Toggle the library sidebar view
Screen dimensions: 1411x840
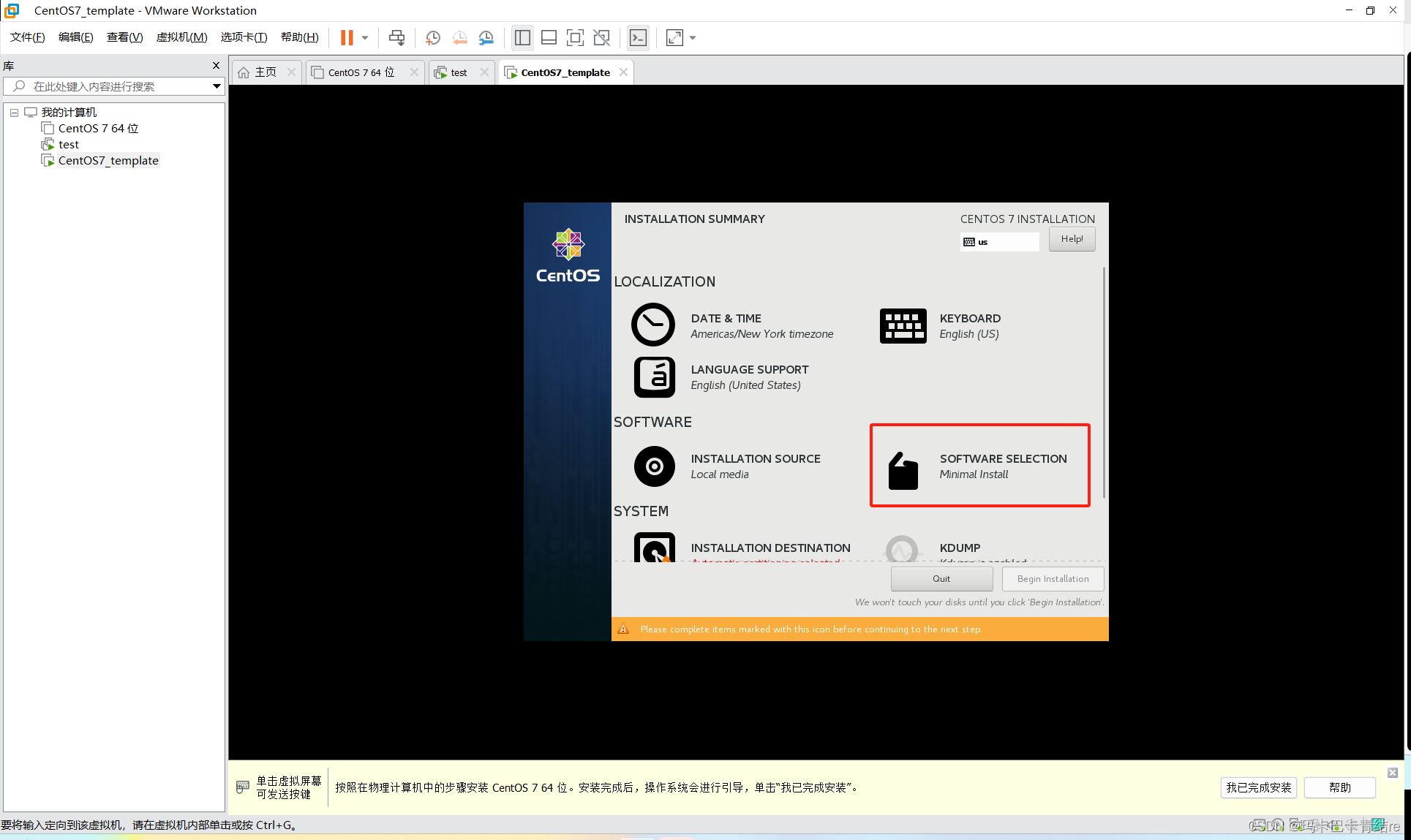(522, 38)
